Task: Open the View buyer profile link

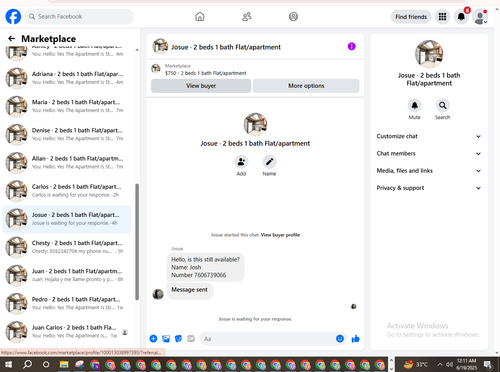Action: [x=280, y=235]
